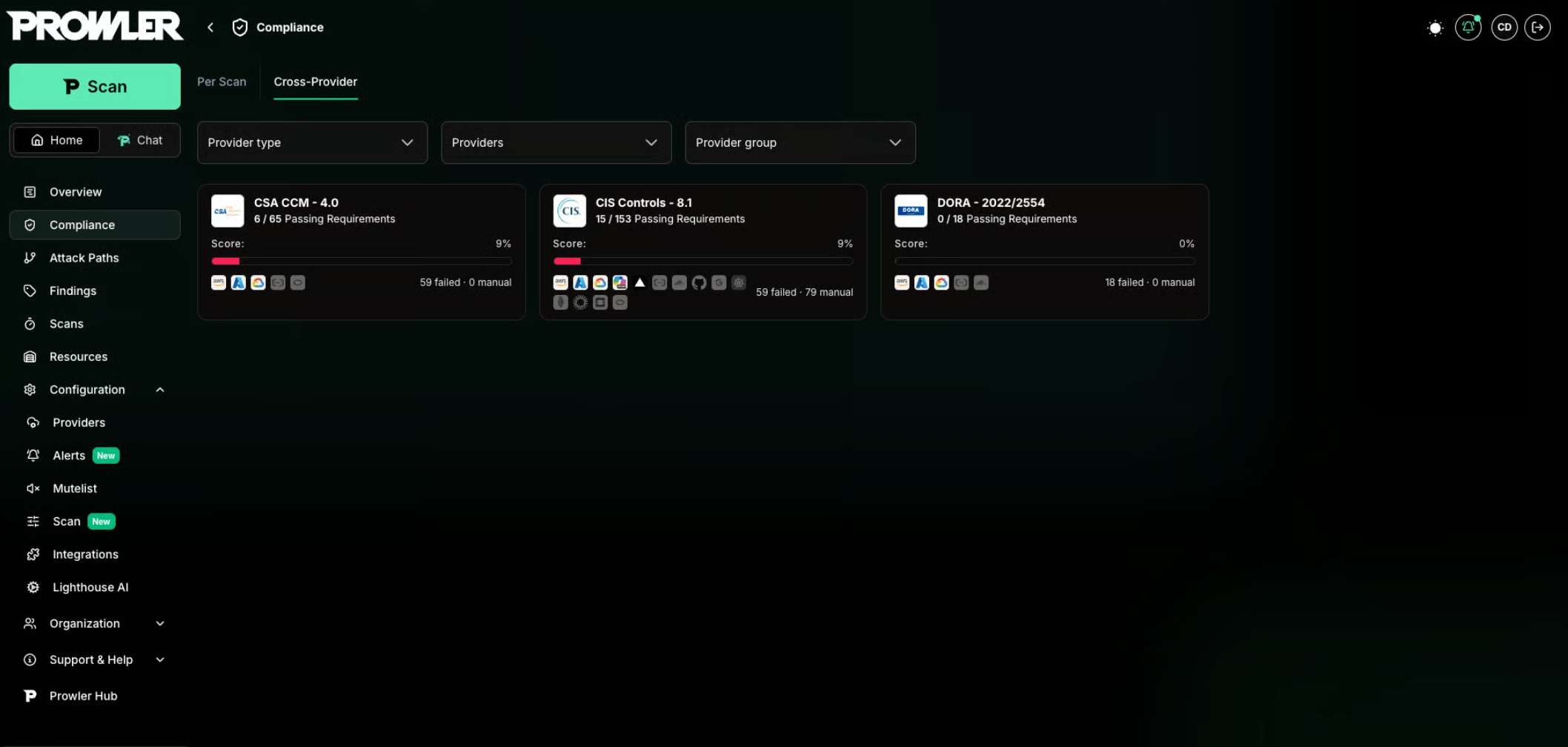Open Scan settings under Configuration
This screenshot has height=747, width=1568.
[x=95, y=522]
